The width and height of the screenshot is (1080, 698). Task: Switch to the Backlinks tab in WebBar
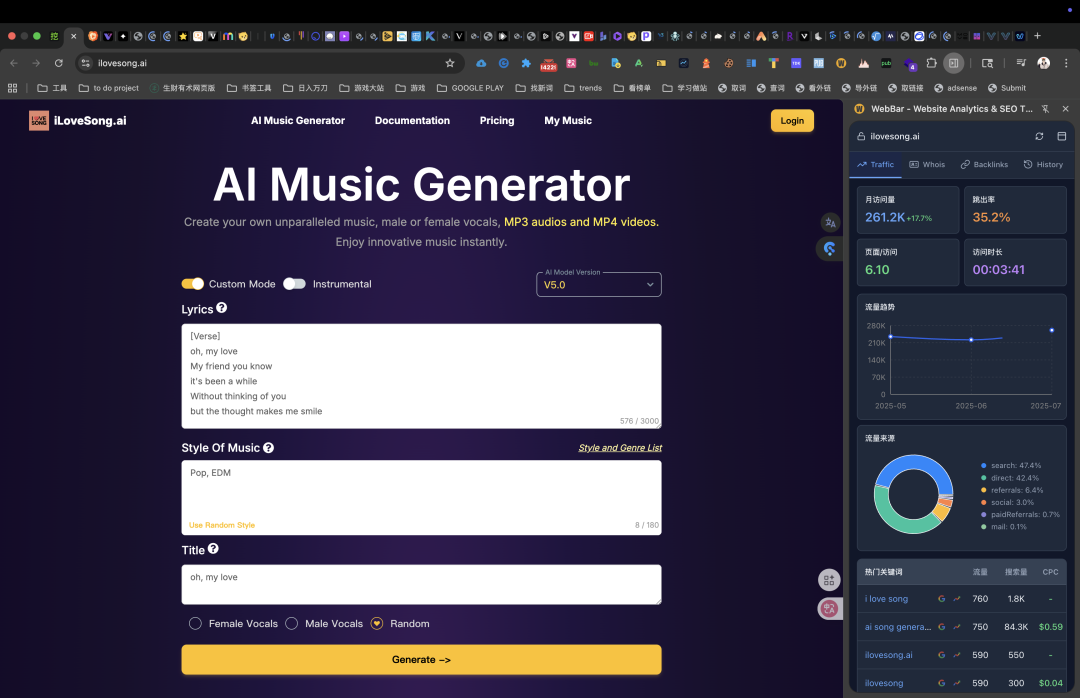coord(984,165)
